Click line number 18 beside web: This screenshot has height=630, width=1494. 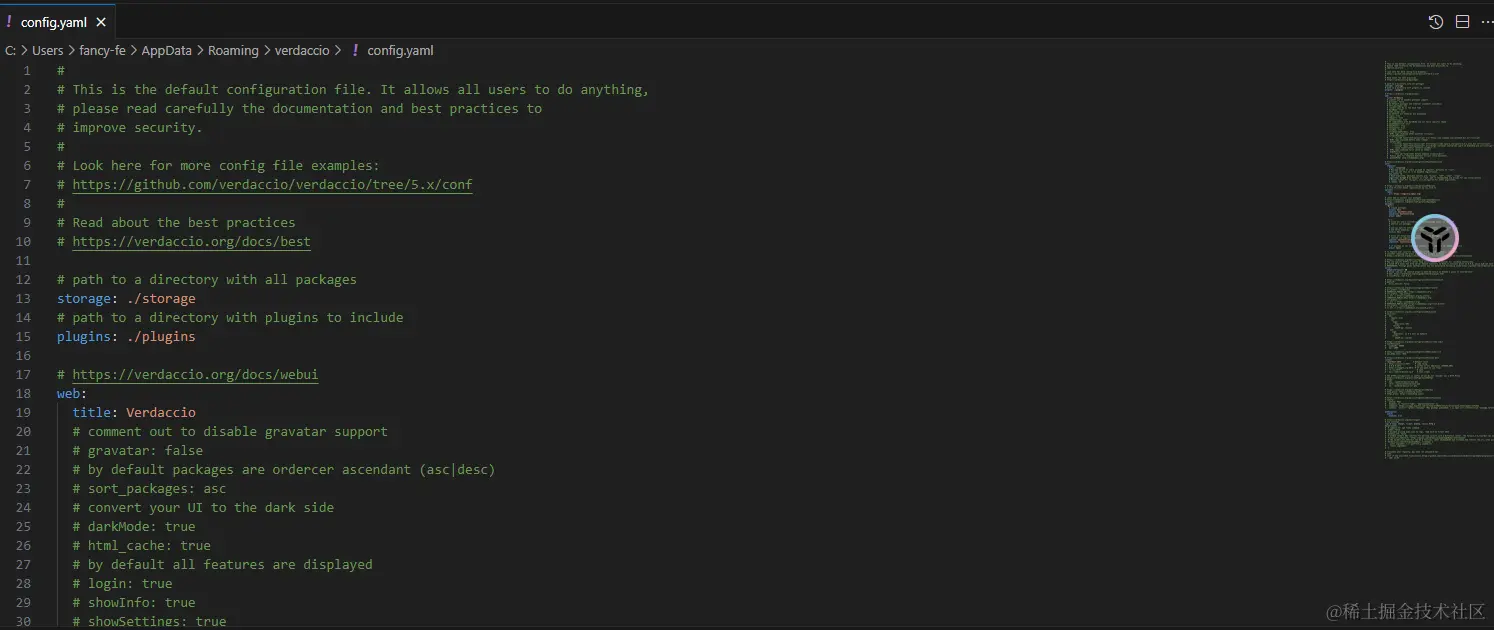[x=23, y=393]
